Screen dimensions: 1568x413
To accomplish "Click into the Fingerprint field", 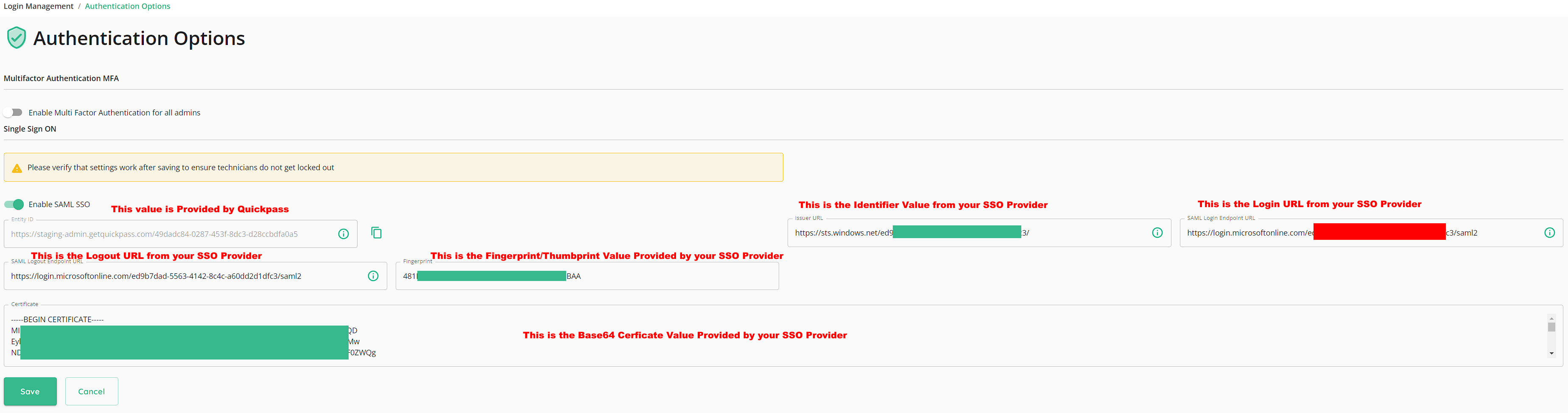I will (x=670, y=276).
